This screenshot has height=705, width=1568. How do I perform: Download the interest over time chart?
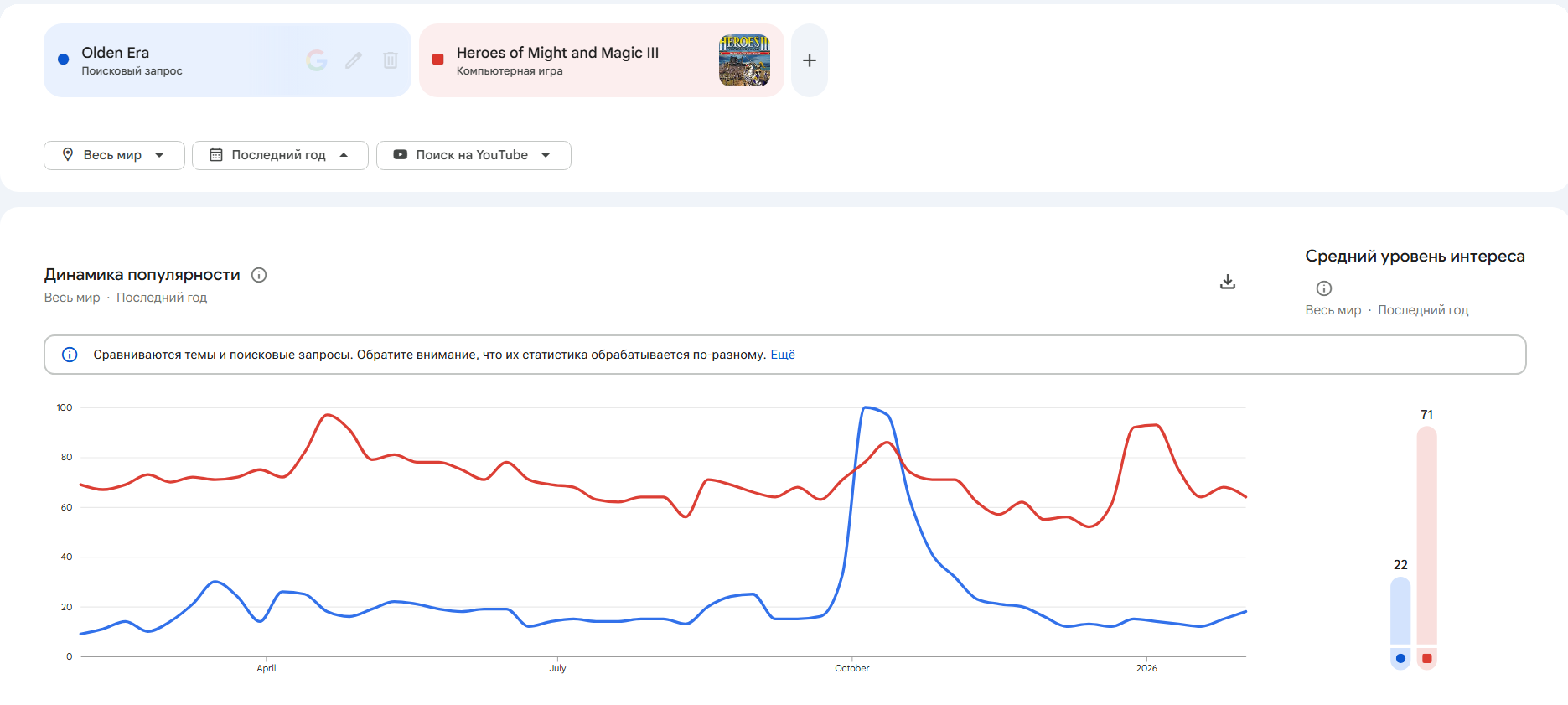tap(1227, 282)
